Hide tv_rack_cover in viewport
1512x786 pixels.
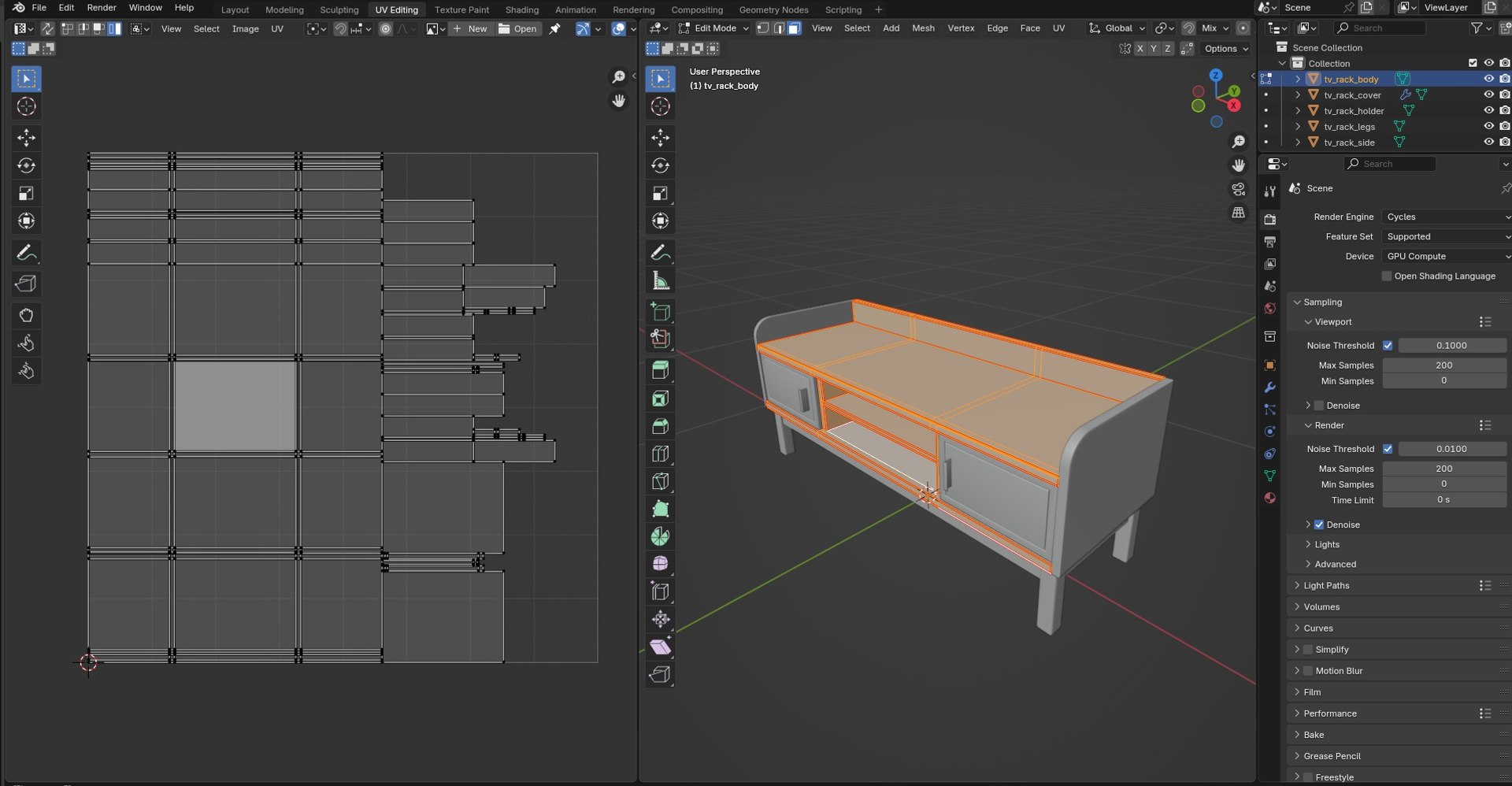click(x=1488, y=95)
